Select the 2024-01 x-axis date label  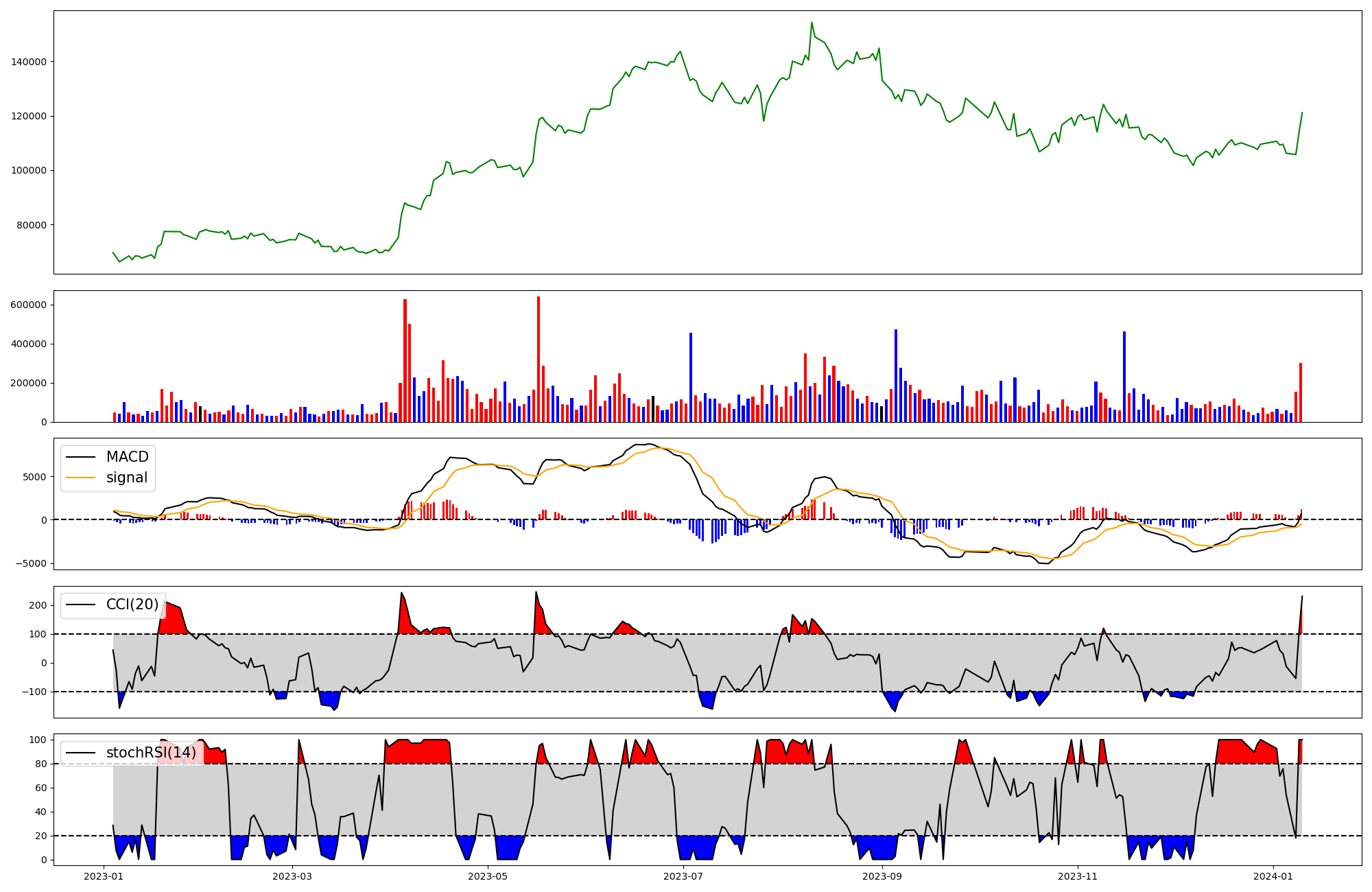tap(1273, 876)
